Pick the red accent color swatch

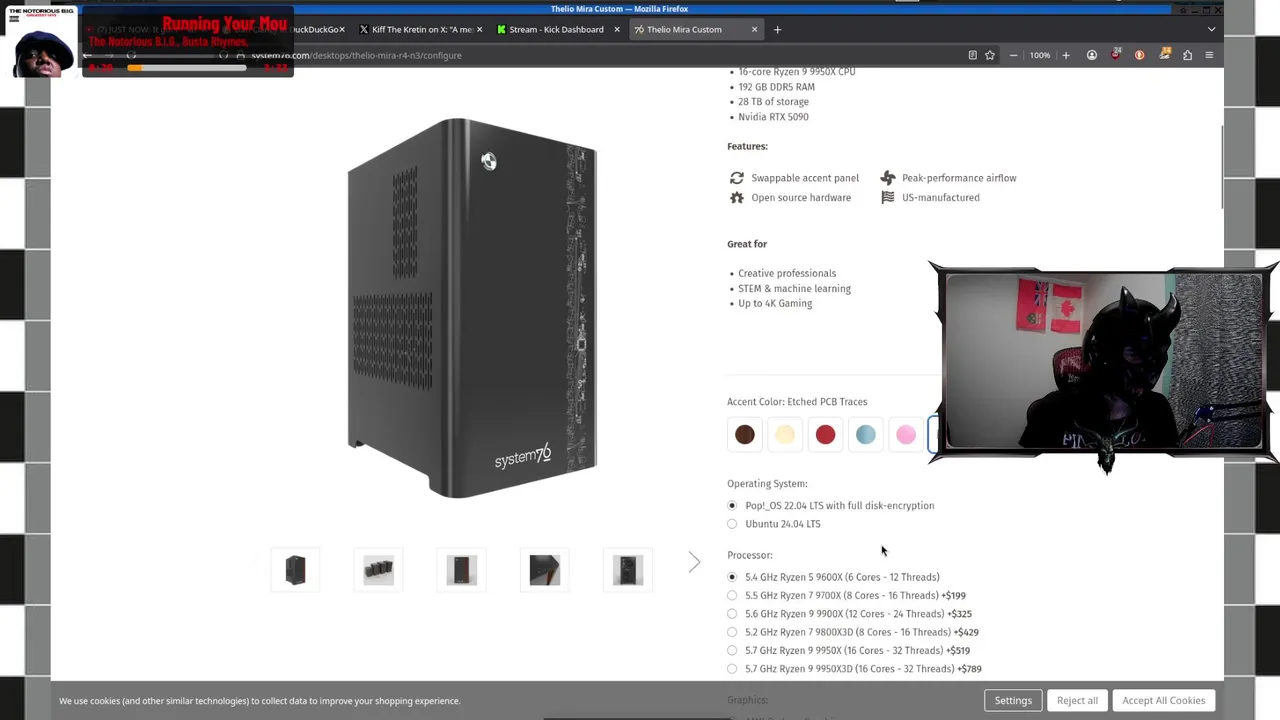click(x=825, y=435)
